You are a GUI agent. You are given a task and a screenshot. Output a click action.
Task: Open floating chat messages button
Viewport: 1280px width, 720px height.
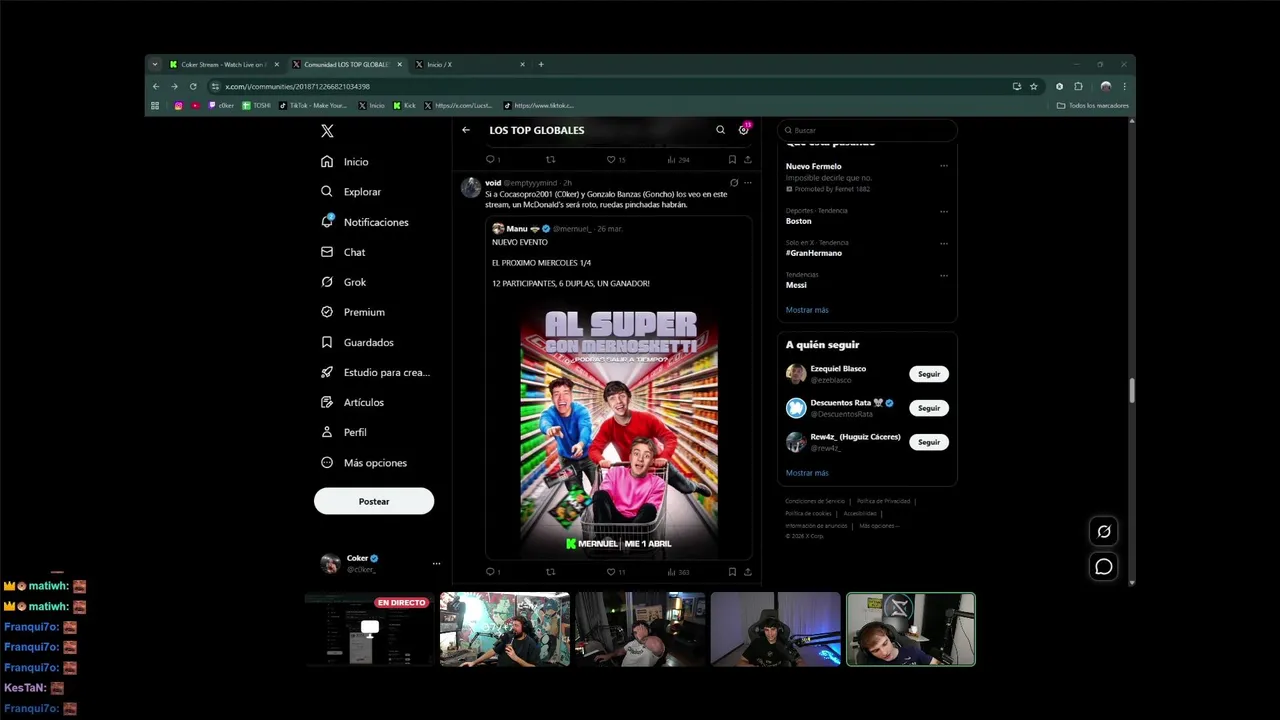[1104, 567]
